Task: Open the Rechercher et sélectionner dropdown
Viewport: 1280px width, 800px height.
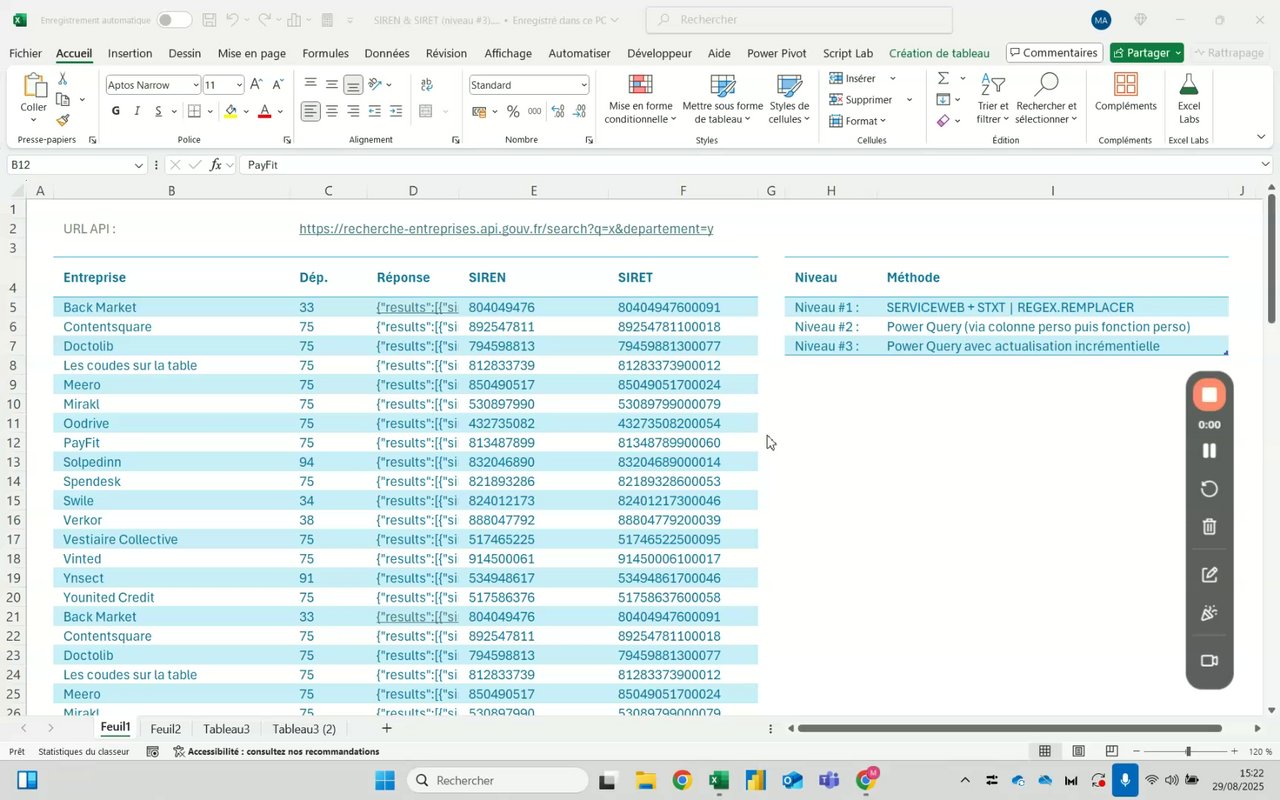Action: click(1046, 98)
